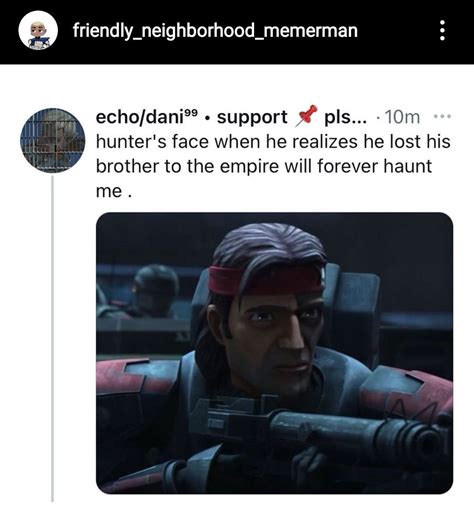Open the attached image in the tweet
Screen dimensions: 474x524
[x=274, y=353]
